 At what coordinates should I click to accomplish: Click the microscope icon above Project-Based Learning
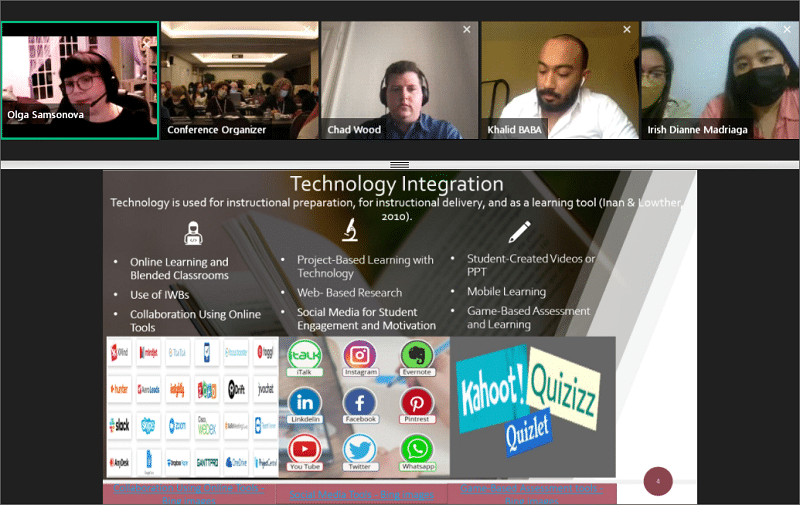click(350, 230)
